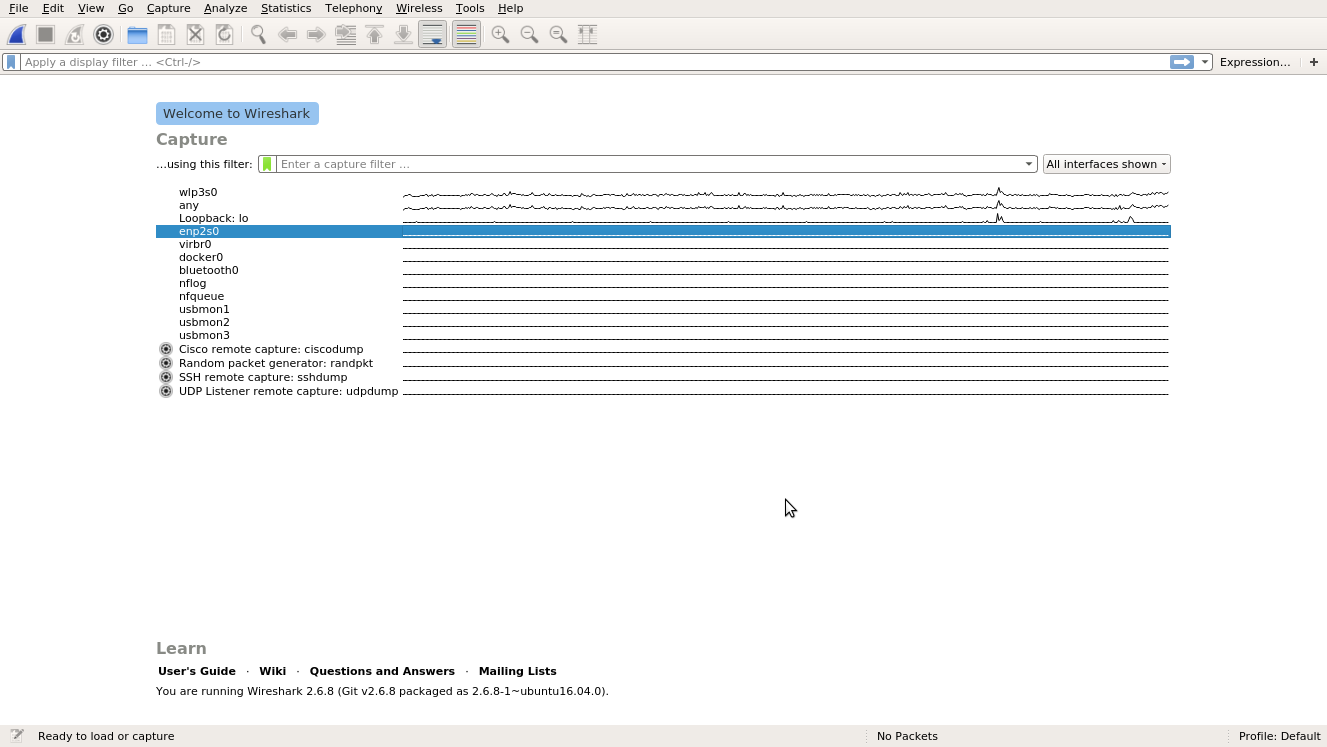Image resolution: width=1327 pixels, height=747 pixels.
Task: Open the capture options gear icon
Action: pyautogui.click(x=103, y=35)
